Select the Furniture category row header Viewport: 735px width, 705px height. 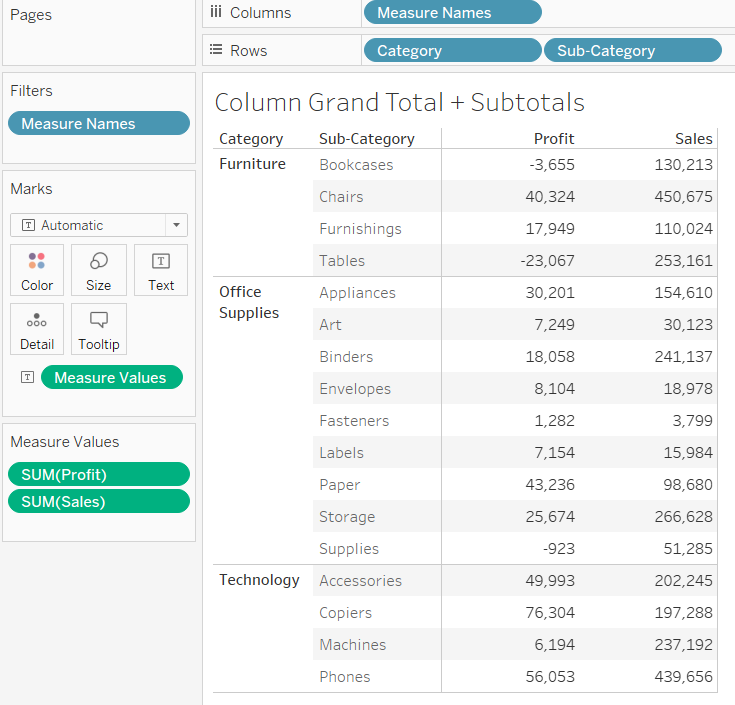pos(253,164)
